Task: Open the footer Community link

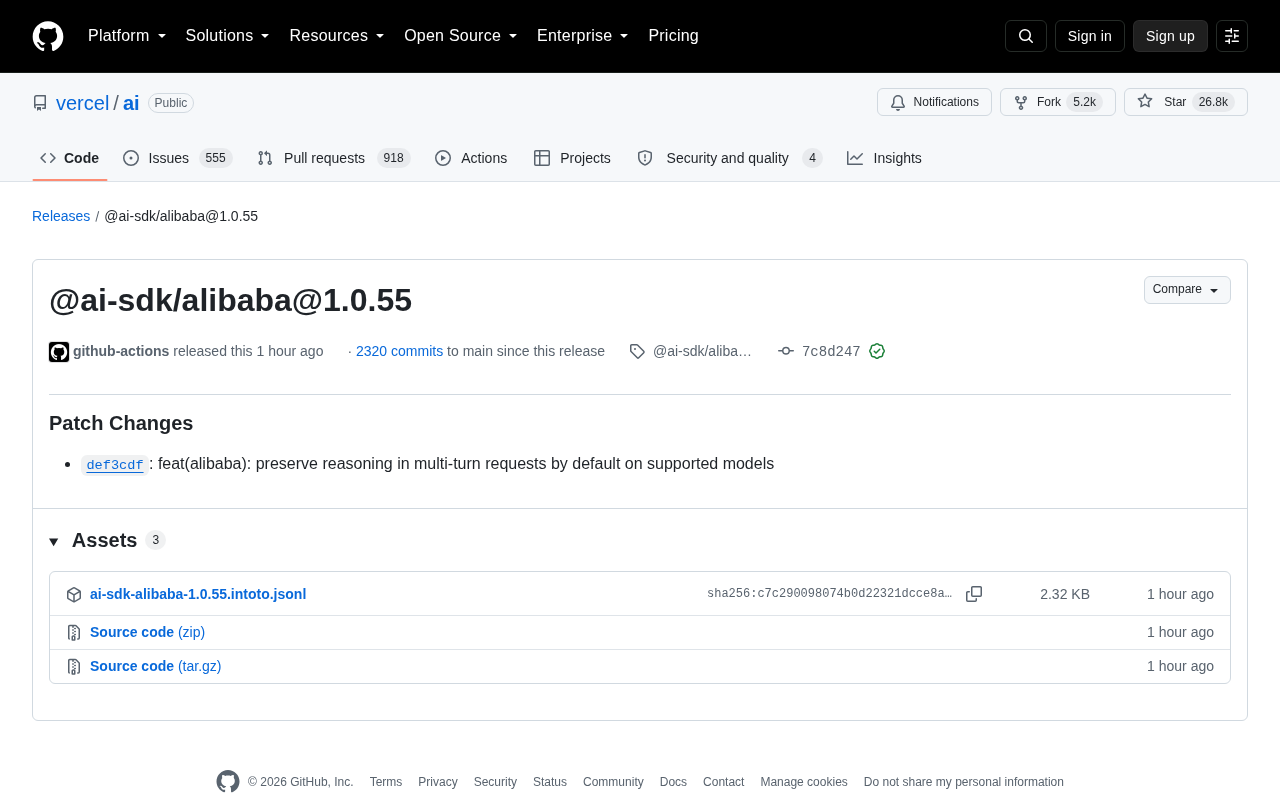Action: pos(613,782)
